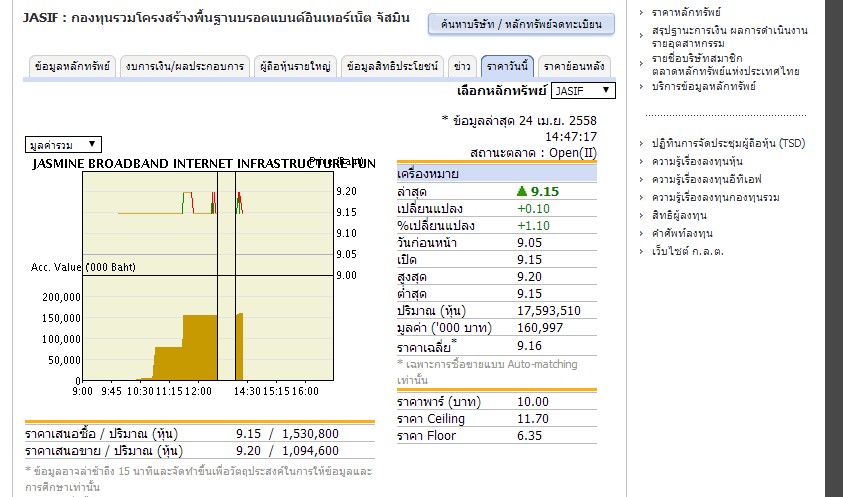Select the Ceiling price value 11.70

point(533,419)
